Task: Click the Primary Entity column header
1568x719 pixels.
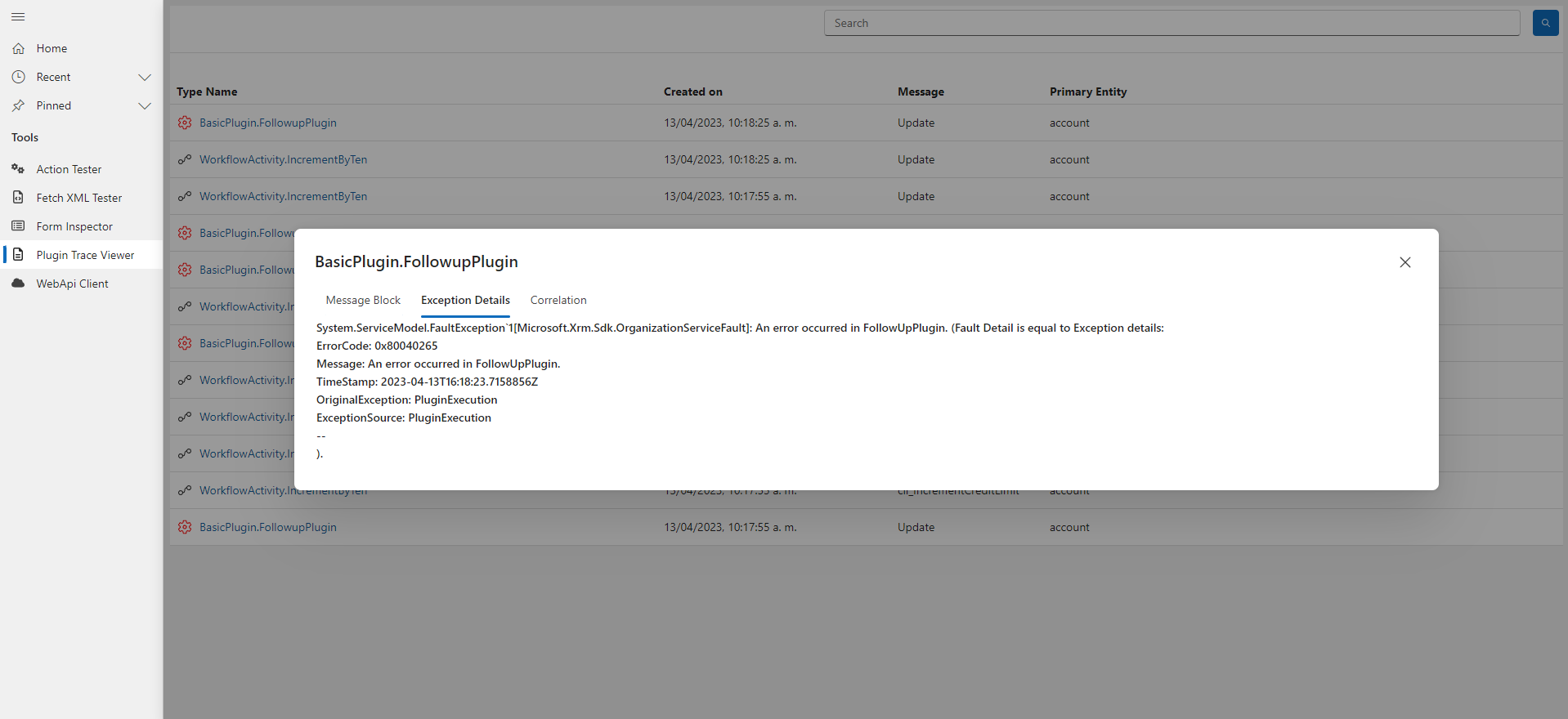Action: coord(1088,92)
